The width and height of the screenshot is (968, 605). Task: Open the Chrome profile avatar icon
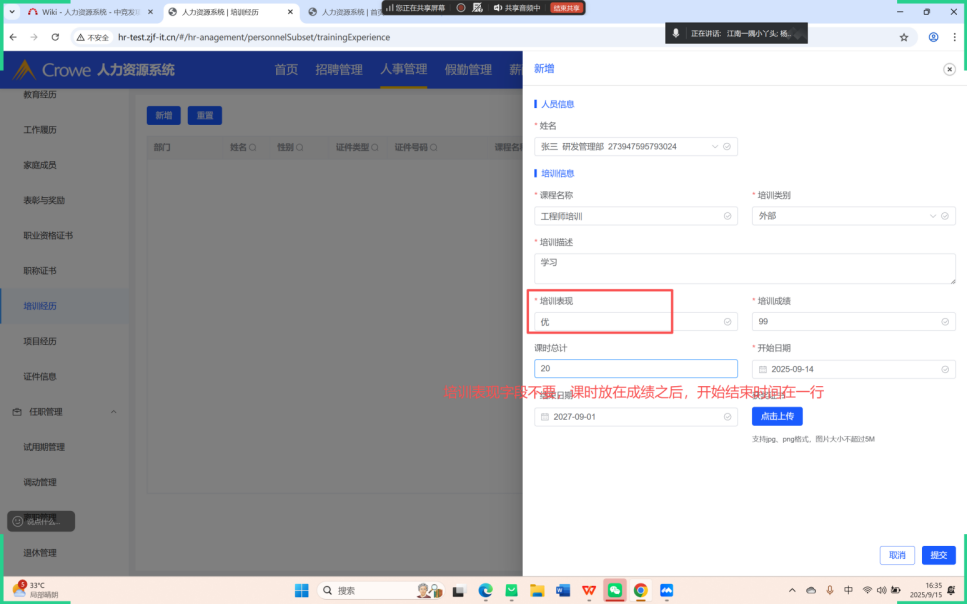click(x=933, y=37)
